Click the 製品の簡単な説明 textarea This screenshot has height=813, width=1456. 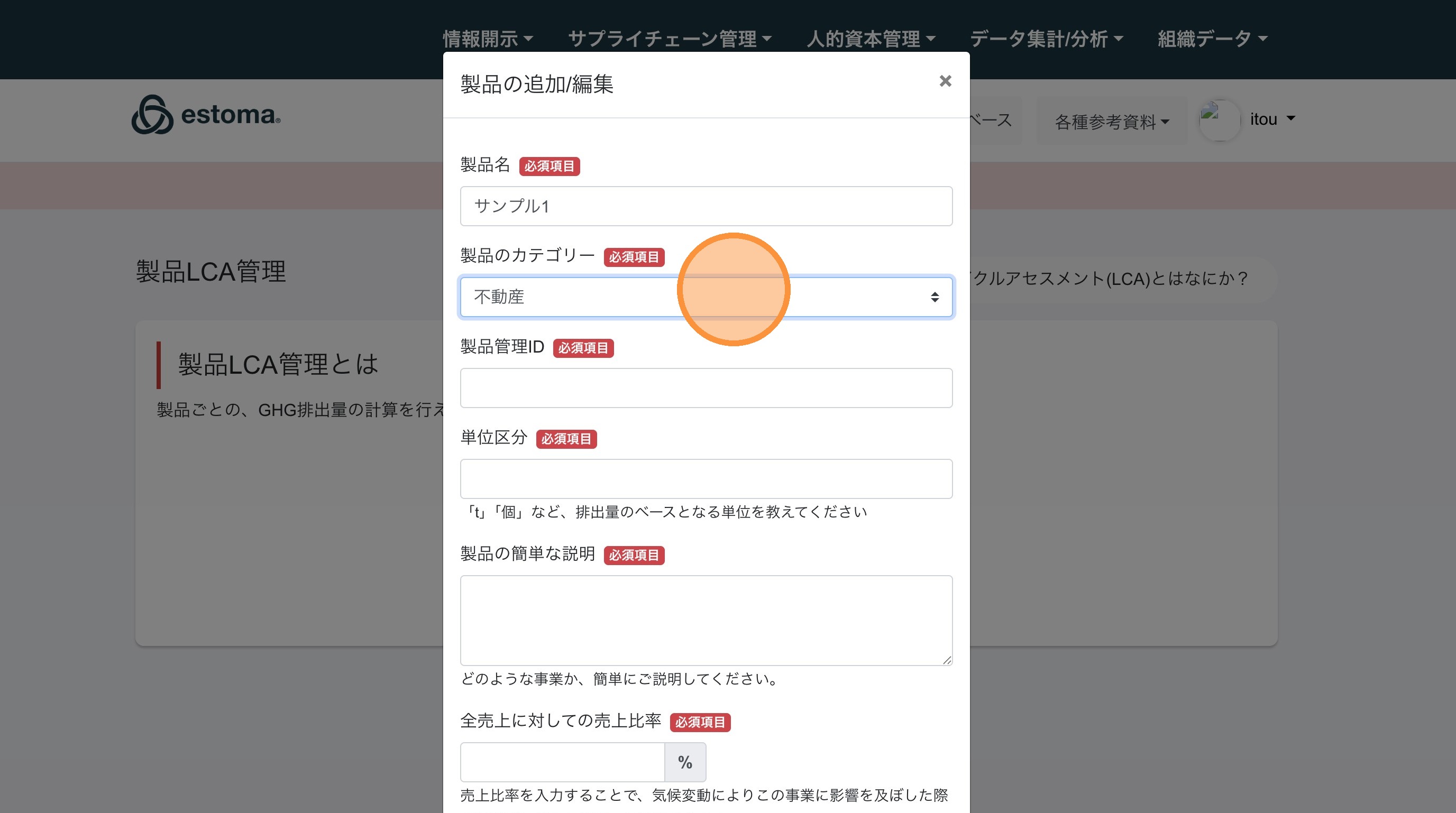click(x=706, y=620)
